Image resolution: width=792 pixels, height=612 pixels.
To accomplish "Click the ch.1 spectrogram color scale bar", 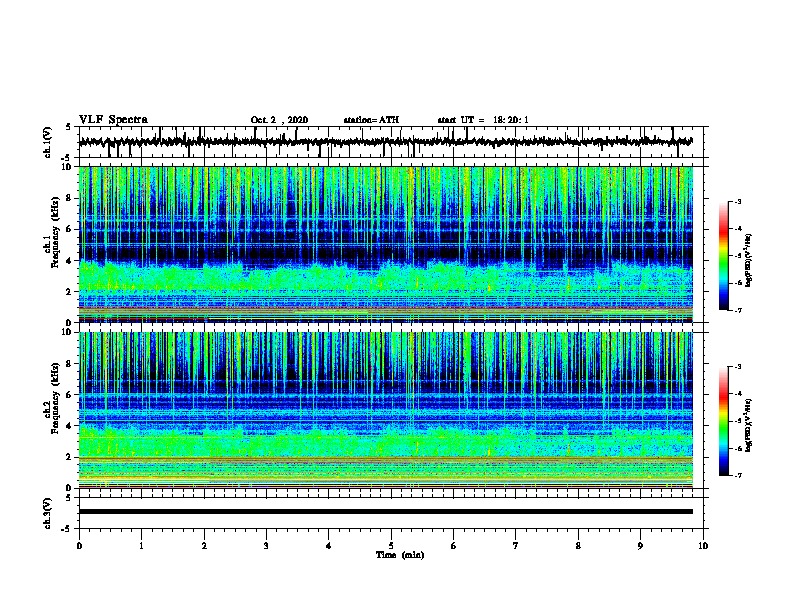I will (724, 256).
